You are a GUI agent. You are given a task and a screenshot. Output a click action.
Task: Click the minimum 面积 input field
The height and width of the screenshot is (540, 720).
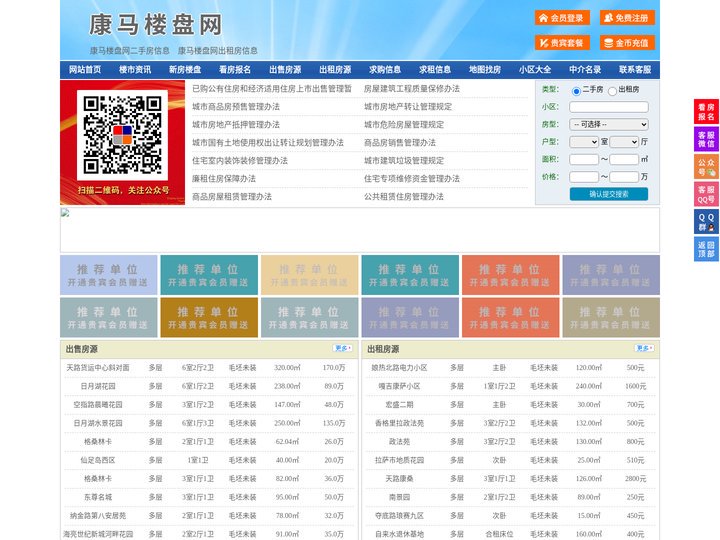coord(584,159)
